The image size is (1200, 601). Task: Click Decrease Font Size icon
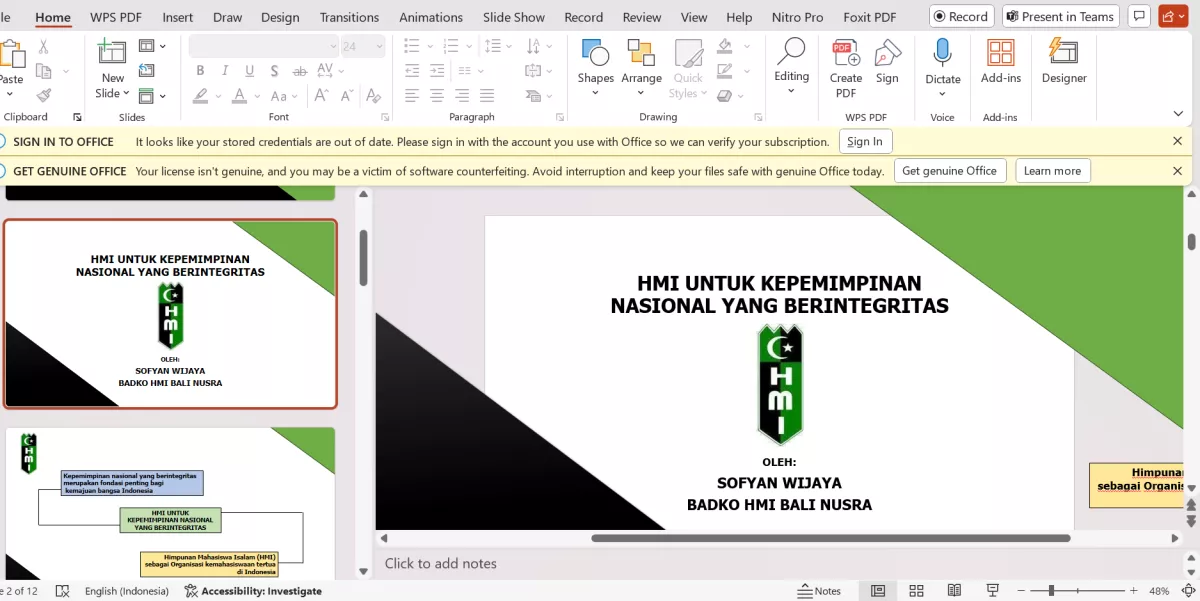[348, 96]
